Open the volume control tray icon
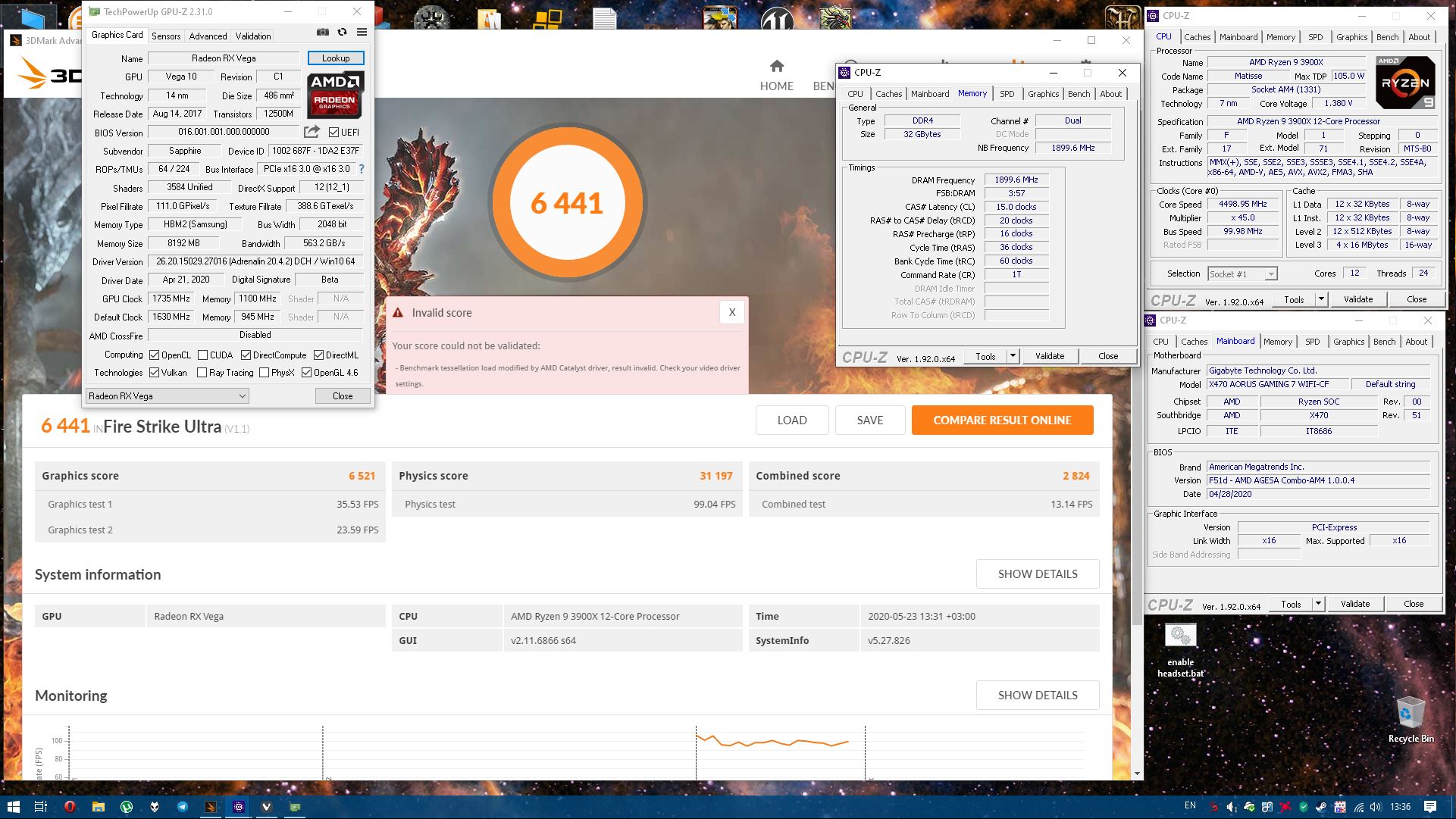 1376,807
